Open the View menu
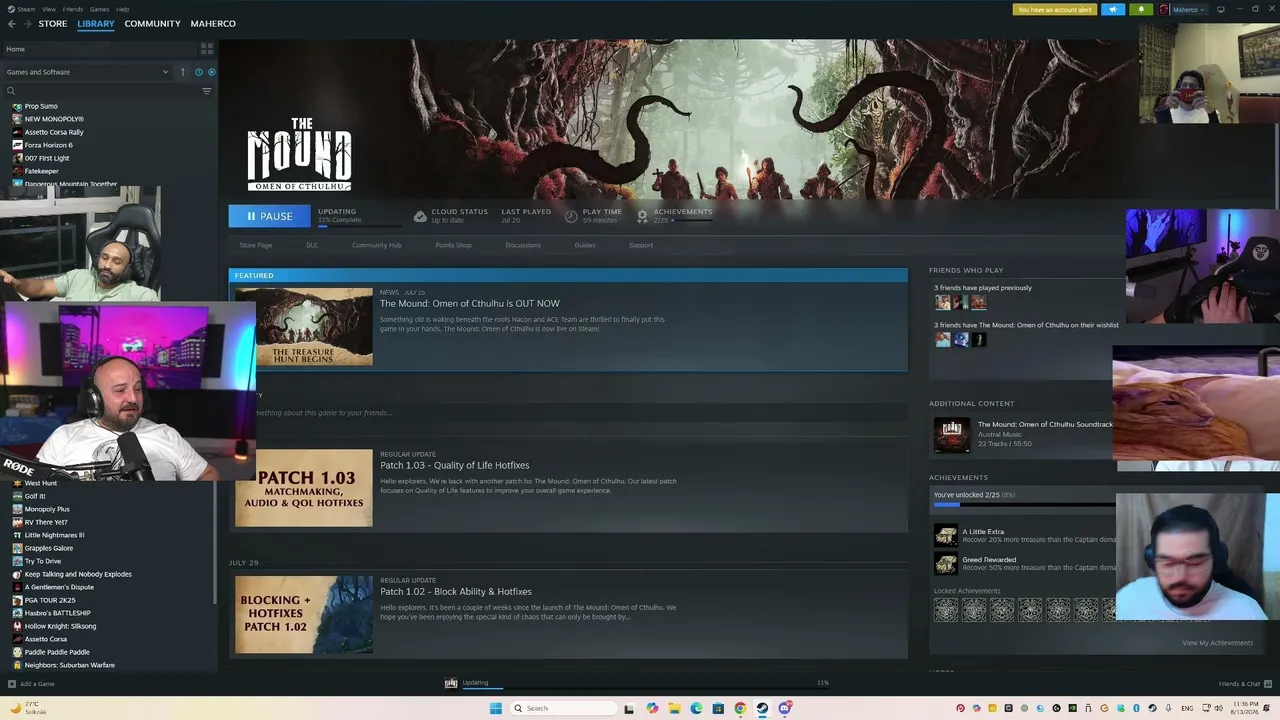 point(49,9)
